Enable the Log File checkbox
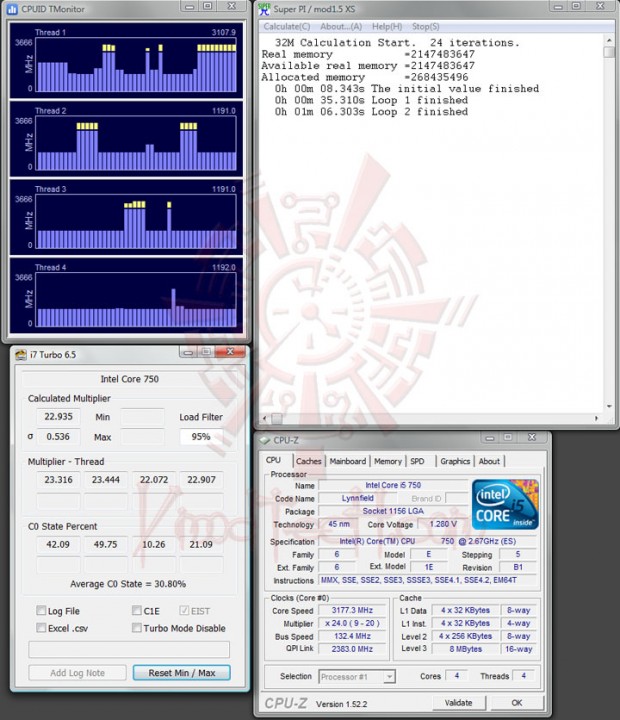 coord(41,610)
